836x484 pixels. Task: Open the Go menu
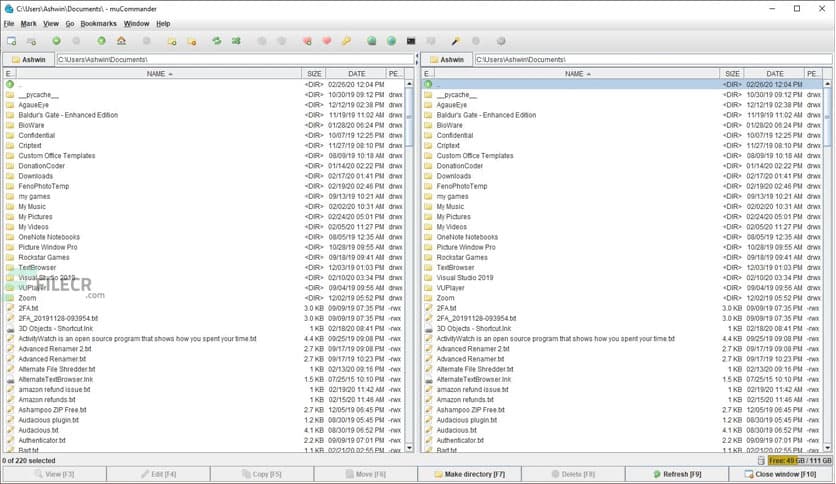coord(70,23)
